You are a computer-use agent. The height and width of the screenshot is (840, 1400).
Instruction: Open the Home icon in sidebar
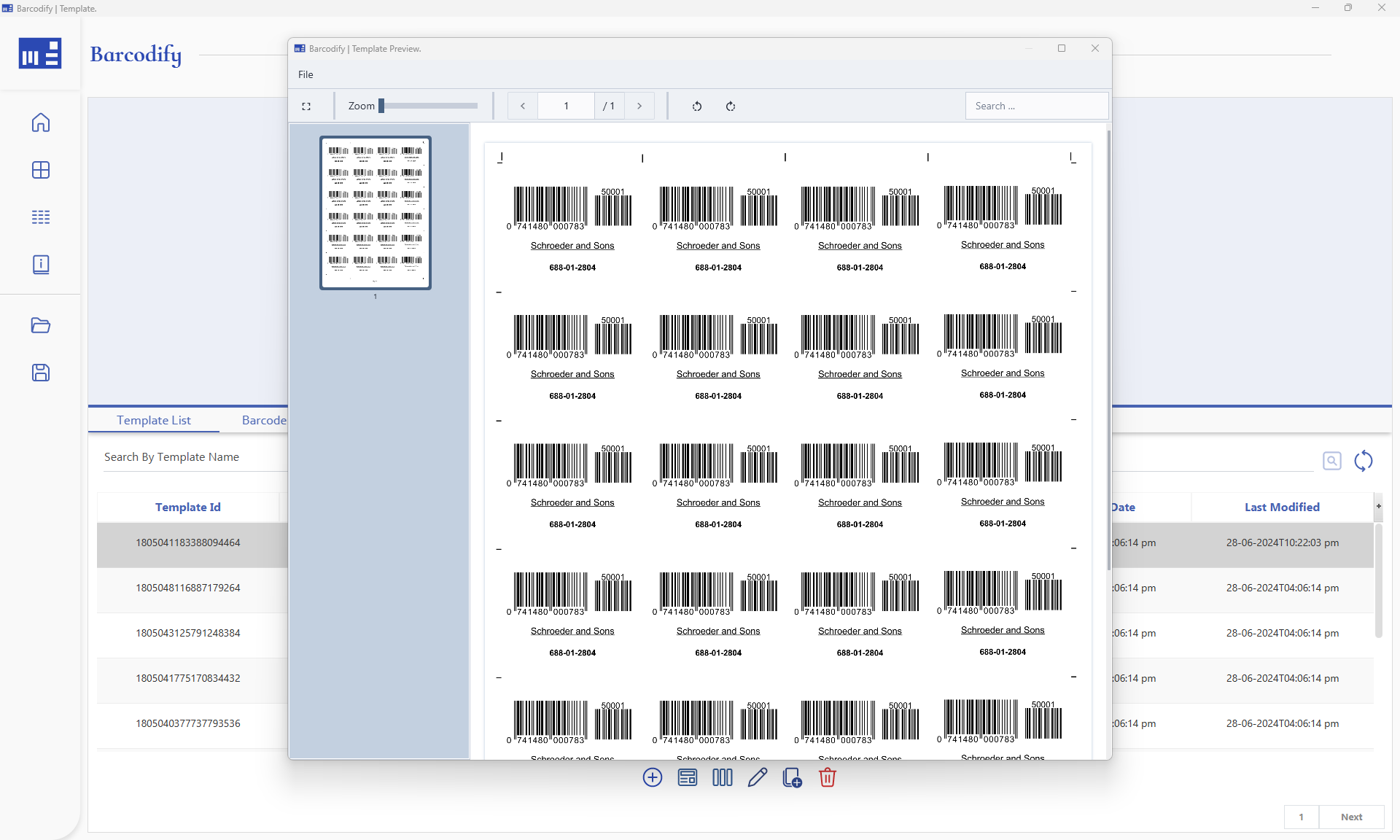(41, 122)
